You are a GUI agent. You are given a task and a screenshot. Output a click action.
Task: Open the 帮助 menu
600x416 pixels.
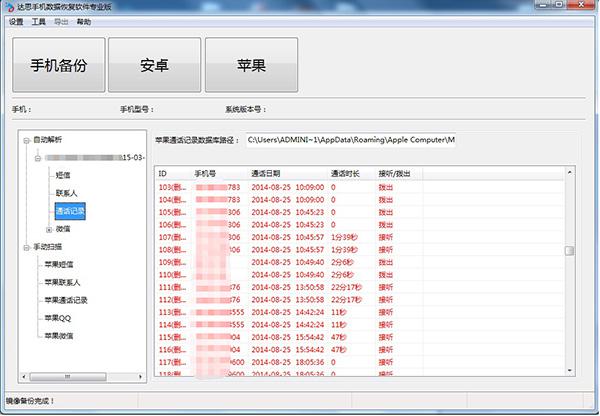pos(83,21)
